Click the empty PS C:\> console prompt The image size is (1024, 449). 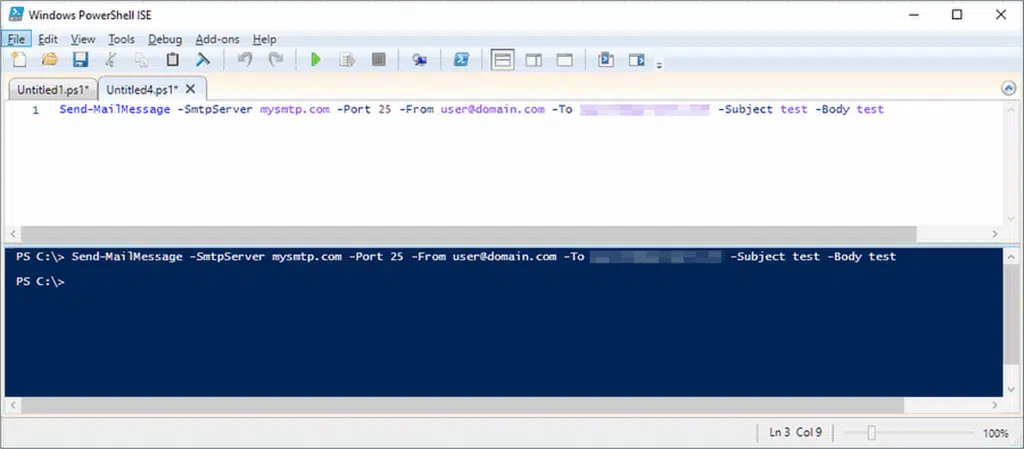pos(40,282)
